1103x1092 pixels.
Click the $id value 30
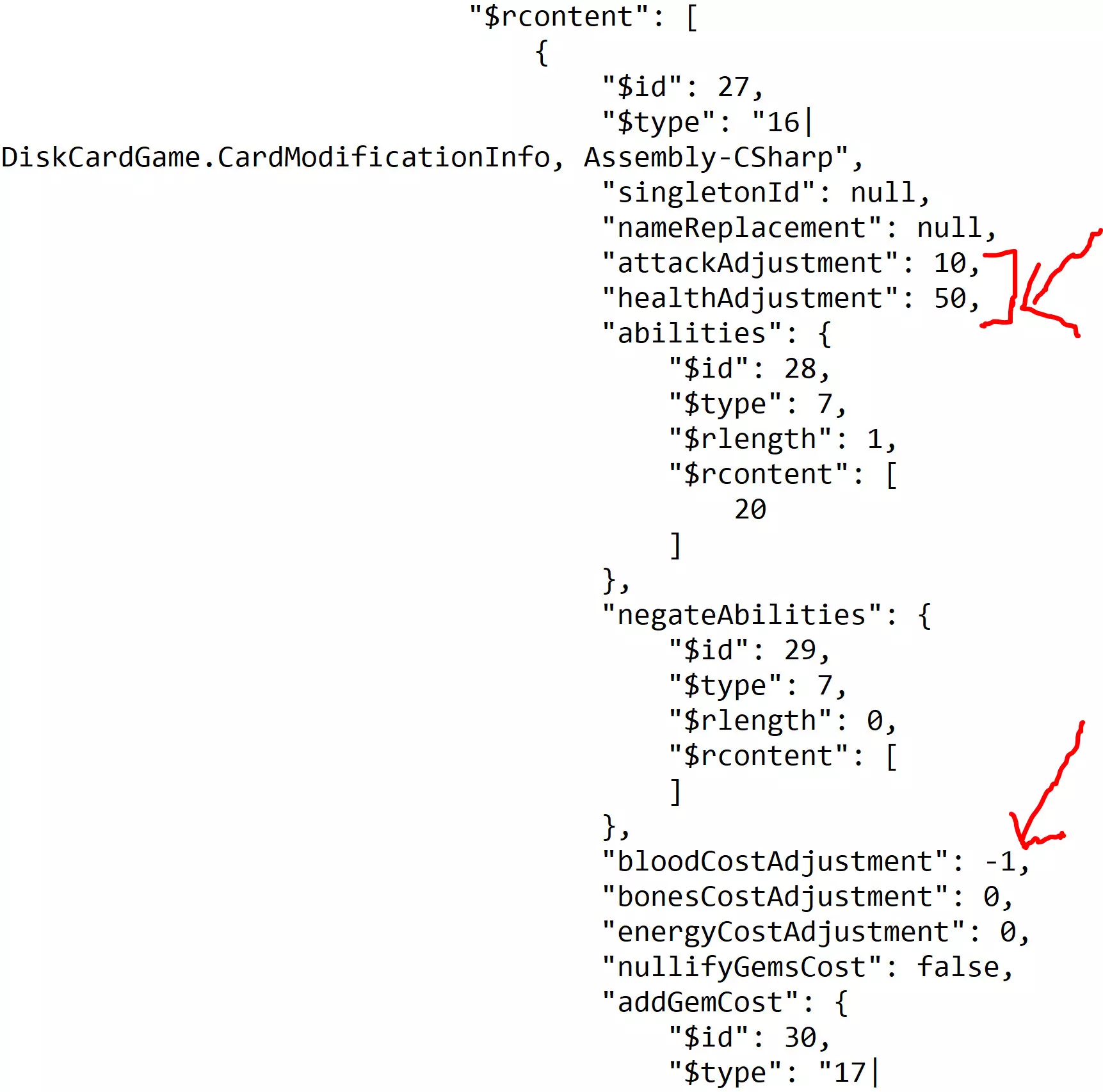[x=800, y=1038]
